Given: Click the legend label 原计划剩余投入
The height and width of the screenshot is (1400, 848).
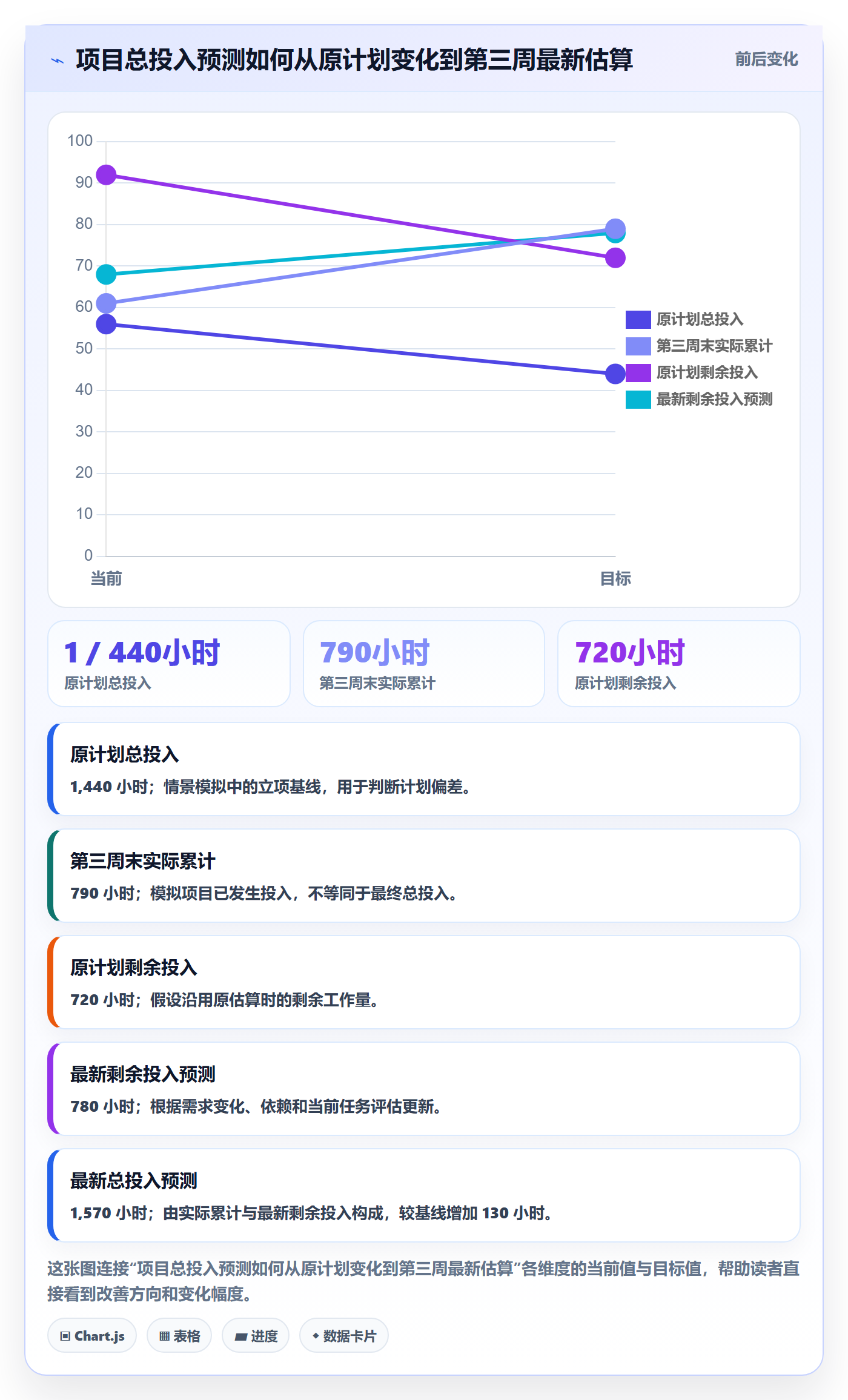Looking at the screenshot, I should (707, 372).
